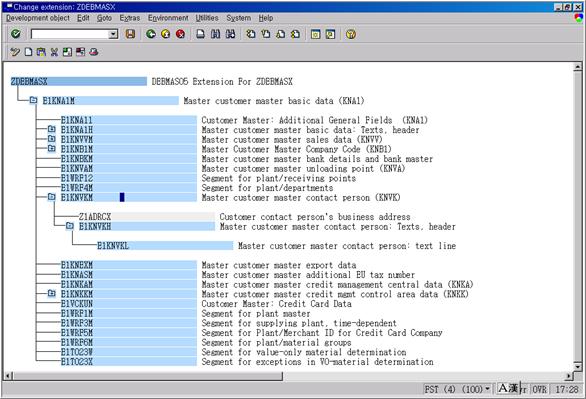This screenshot has height=399, width=586.
Task: Click the Cut scissors icon
Action: coord(54,52)
